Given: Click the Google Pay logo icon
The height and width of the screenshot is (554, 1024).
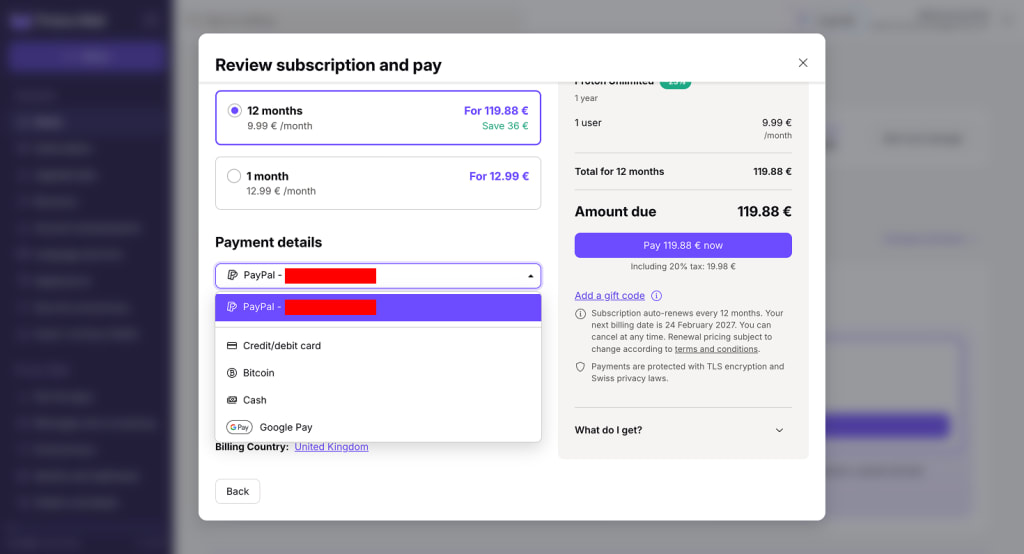Looking at the screenshot, I should point(239,427).
